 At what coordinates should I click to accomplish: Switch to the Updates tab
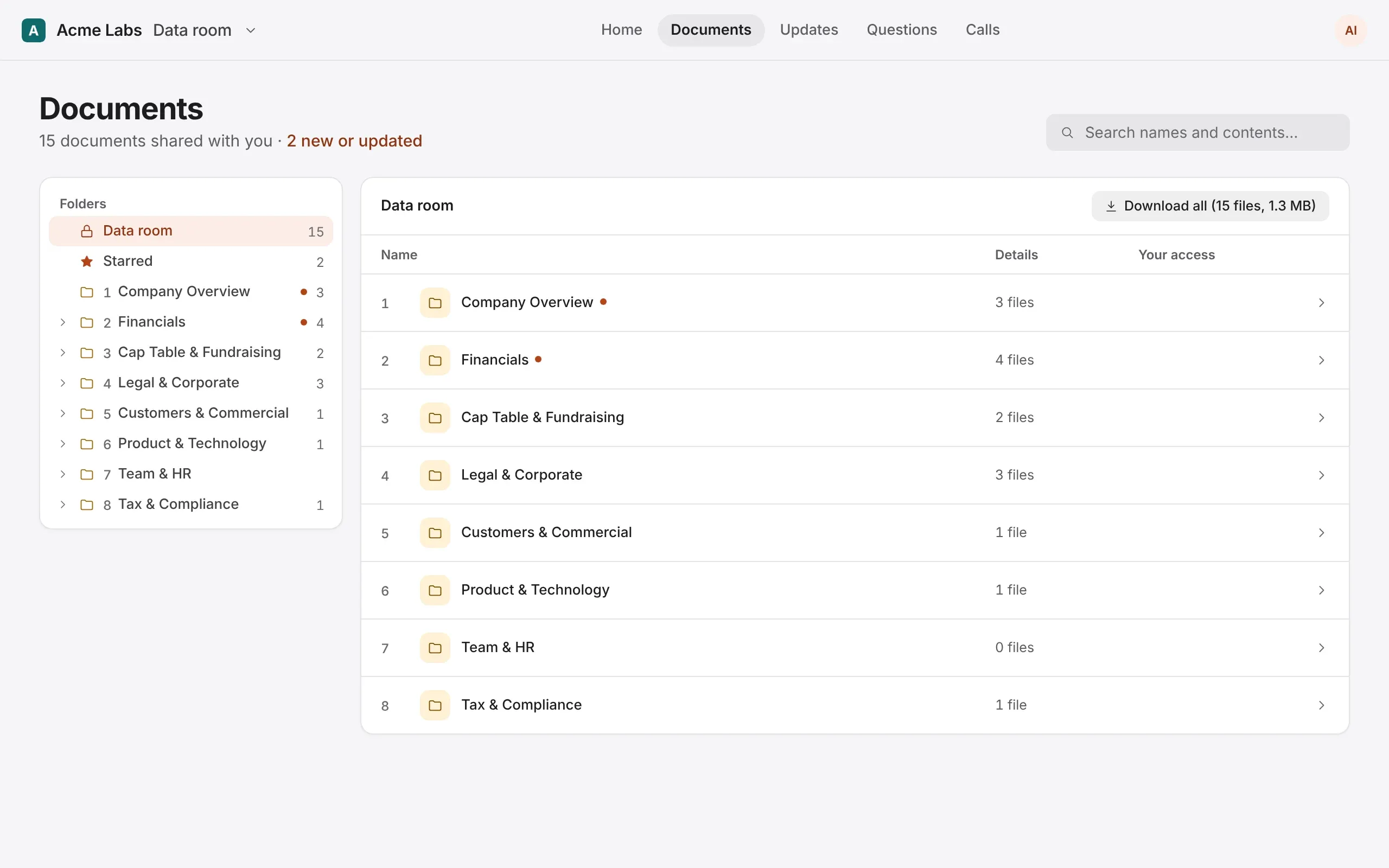coord(809,30)
